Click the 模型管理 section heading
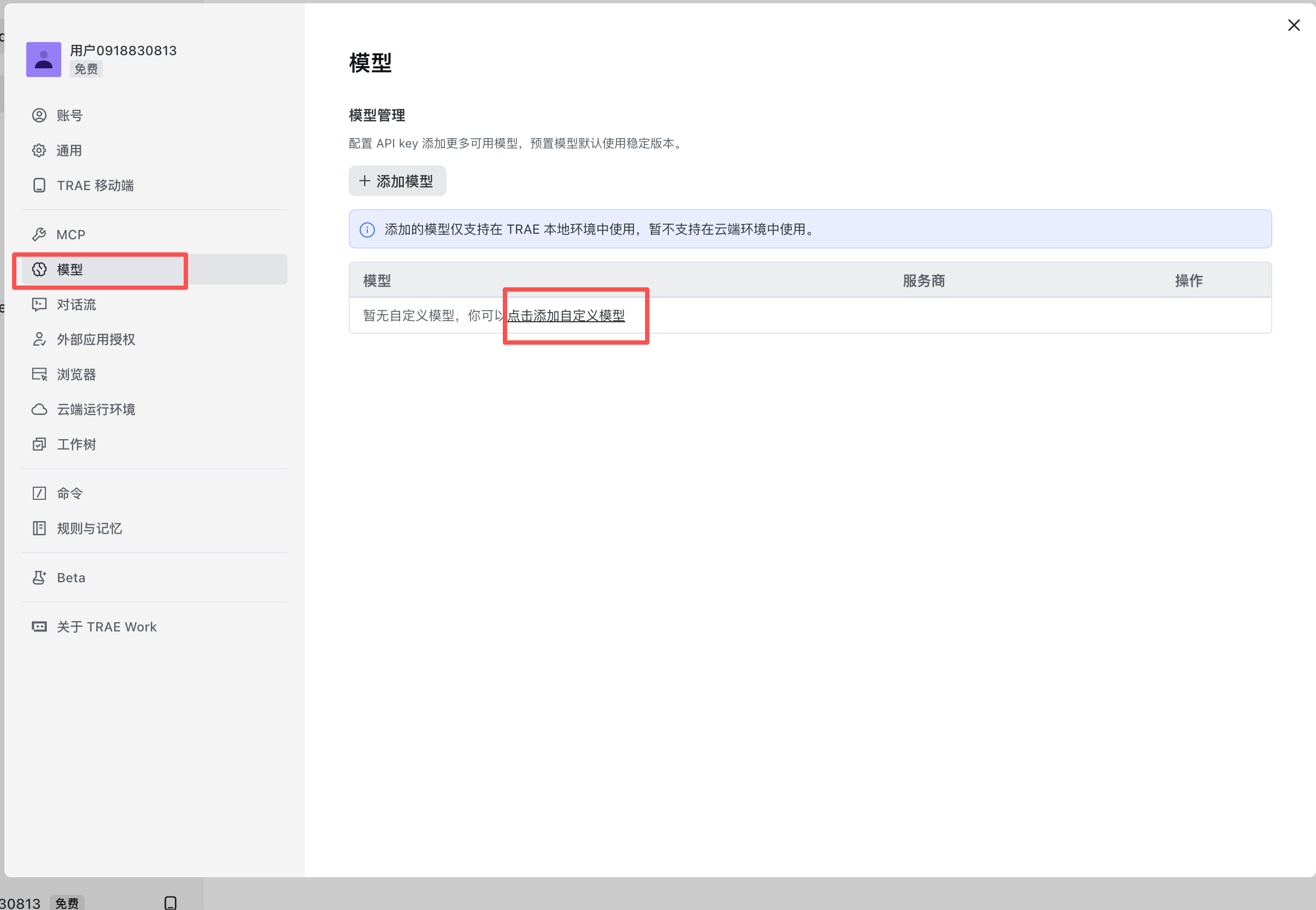The image size is (1316, 910). pyautogui.click(x=377, y=115)
